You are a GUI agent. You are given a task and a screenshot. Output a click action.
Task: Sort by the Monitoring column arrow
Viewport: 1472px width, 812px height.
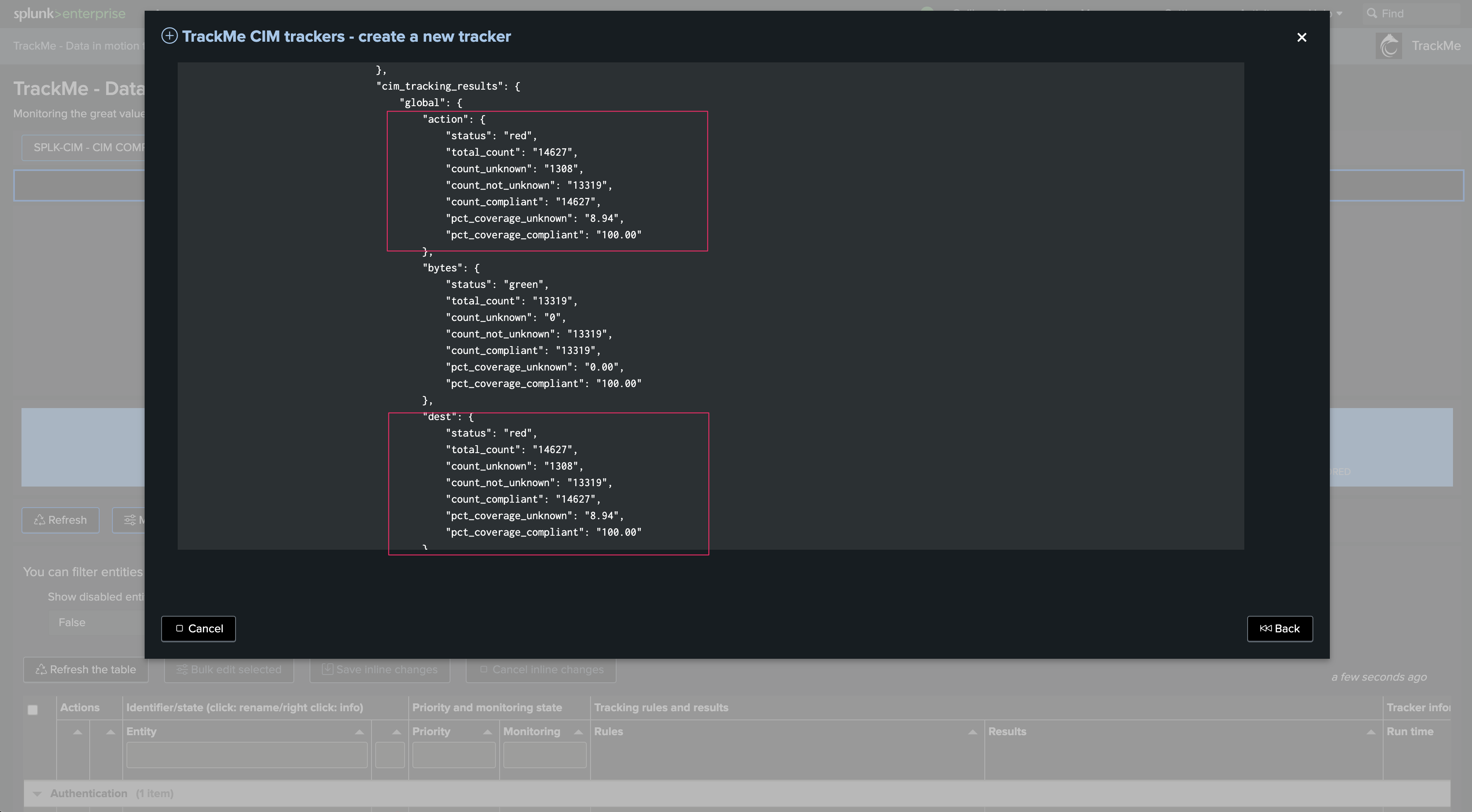578,731
